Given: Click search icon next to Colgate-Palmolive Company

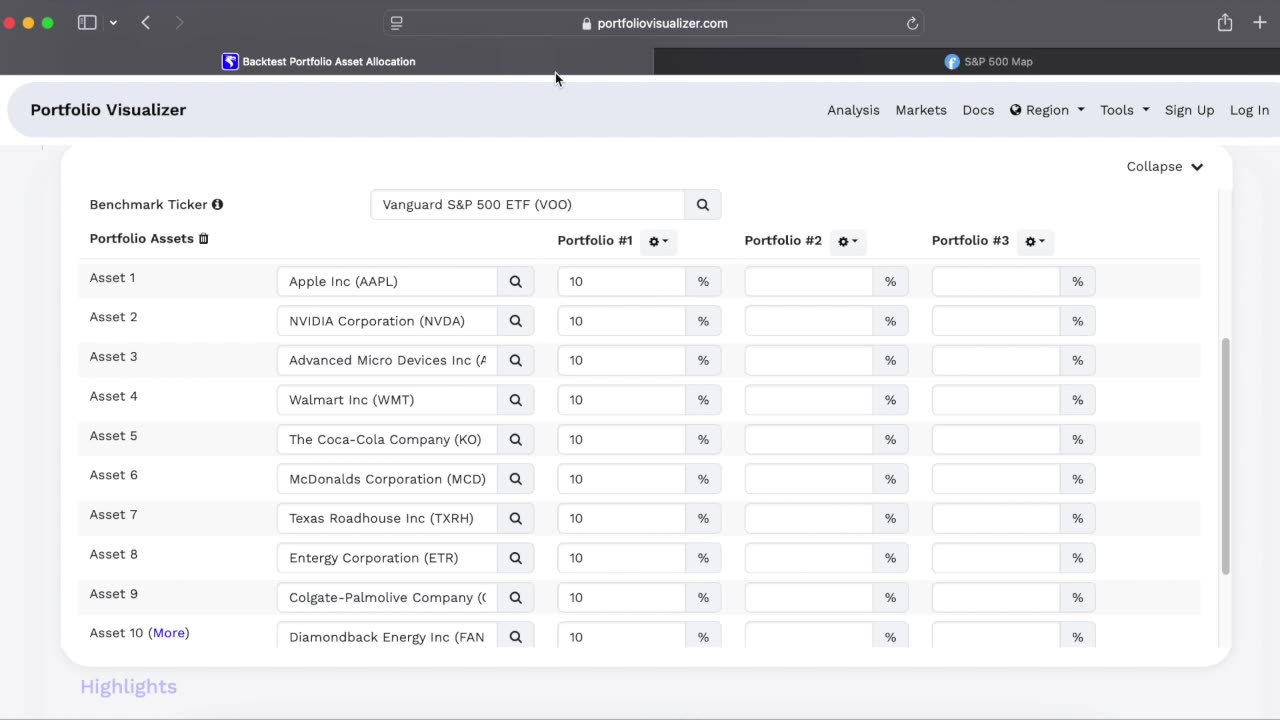Looking at the screenshot, I should coord(516,597).
